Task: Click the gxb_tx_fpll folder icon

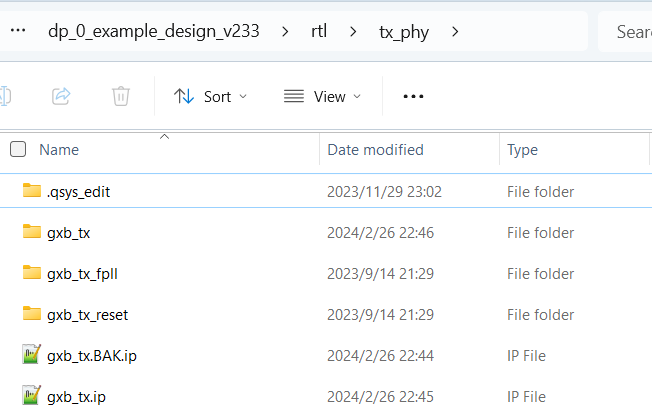Action: click(x=31, y=273)
